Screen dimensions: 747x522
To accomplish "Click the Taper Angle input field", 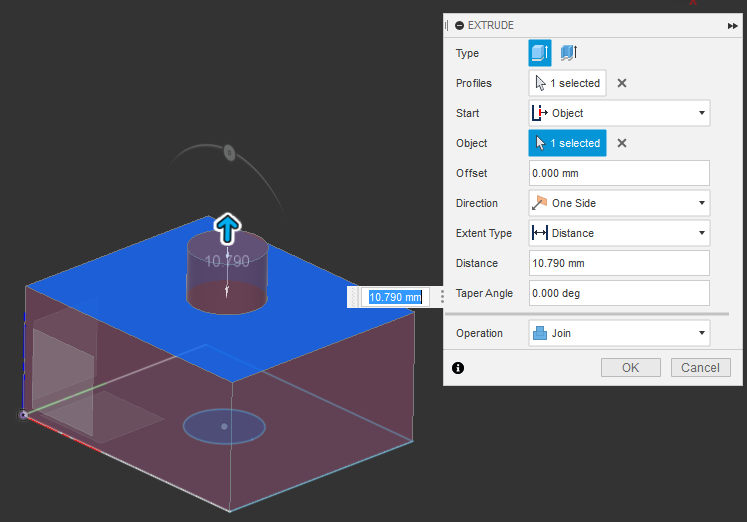I will 619,293.
